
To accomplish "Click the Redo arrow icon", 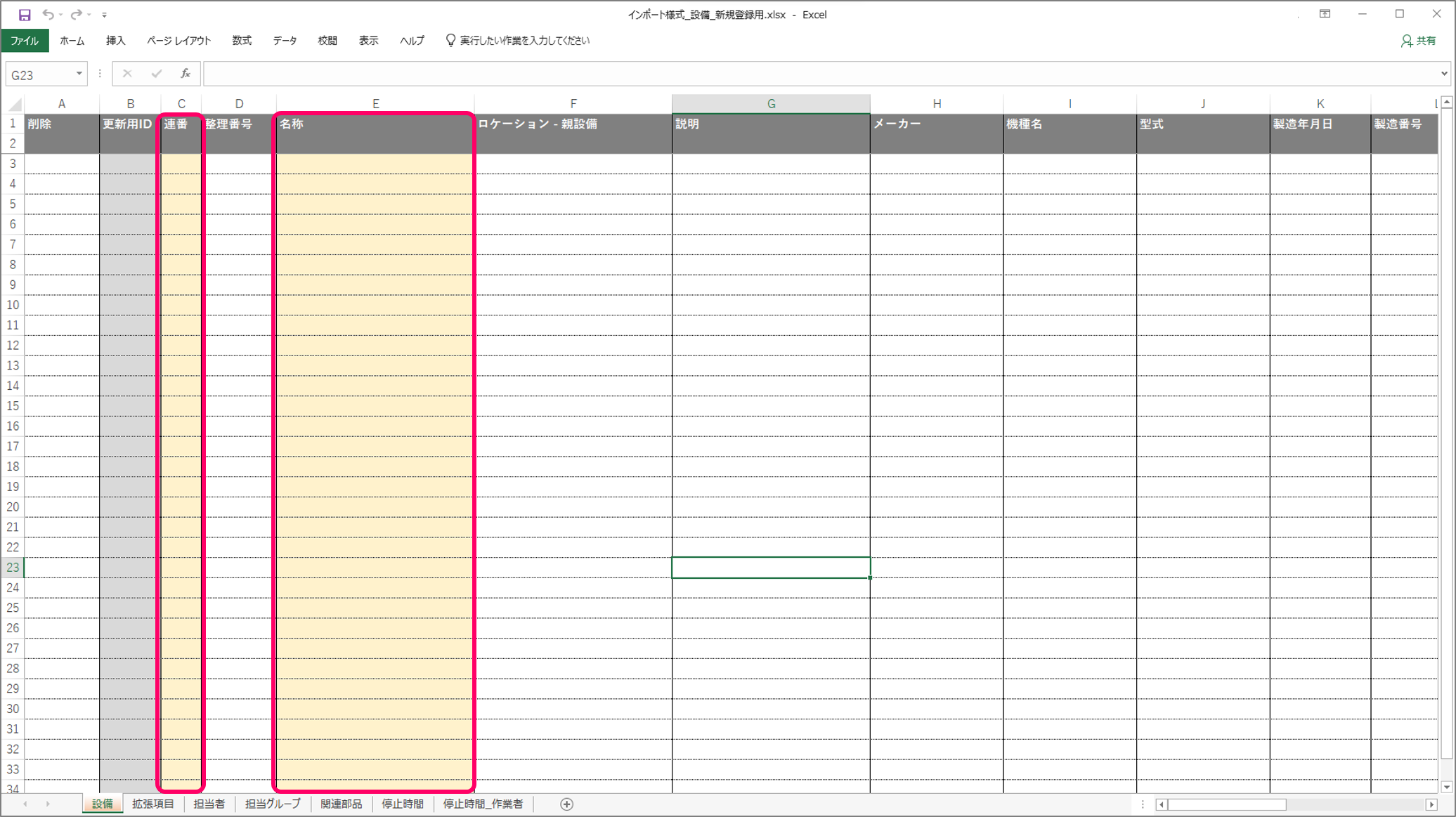I will coord(76,14).
